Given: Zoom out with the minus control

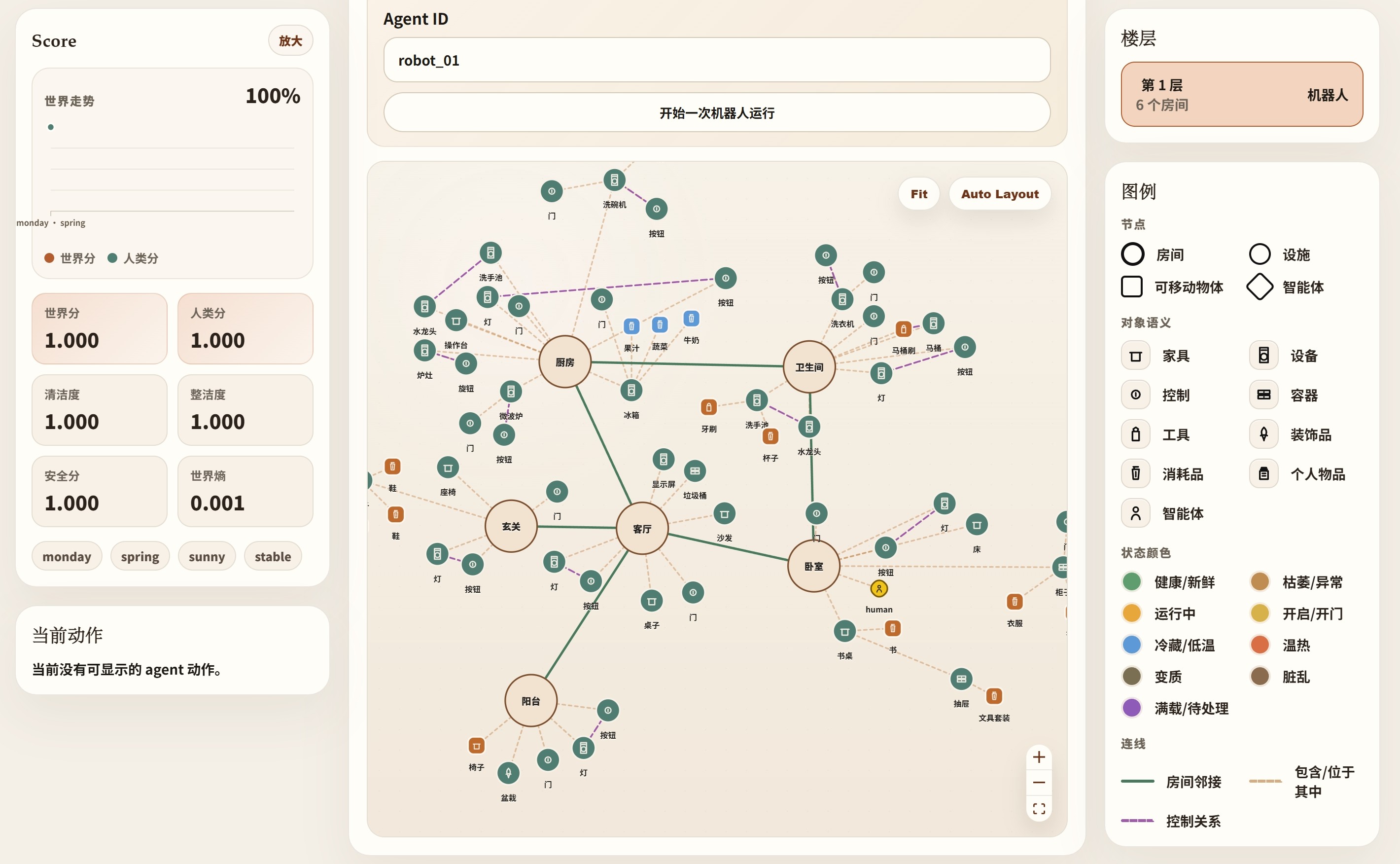Looking at the screenshot, I should [x=1039, y=783].
